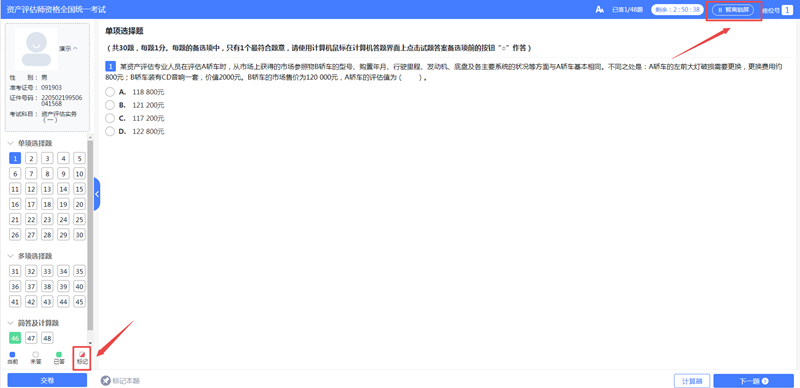Jump to question 48
The width and height of the screenshot is (800, 388).
pos(47,338)
